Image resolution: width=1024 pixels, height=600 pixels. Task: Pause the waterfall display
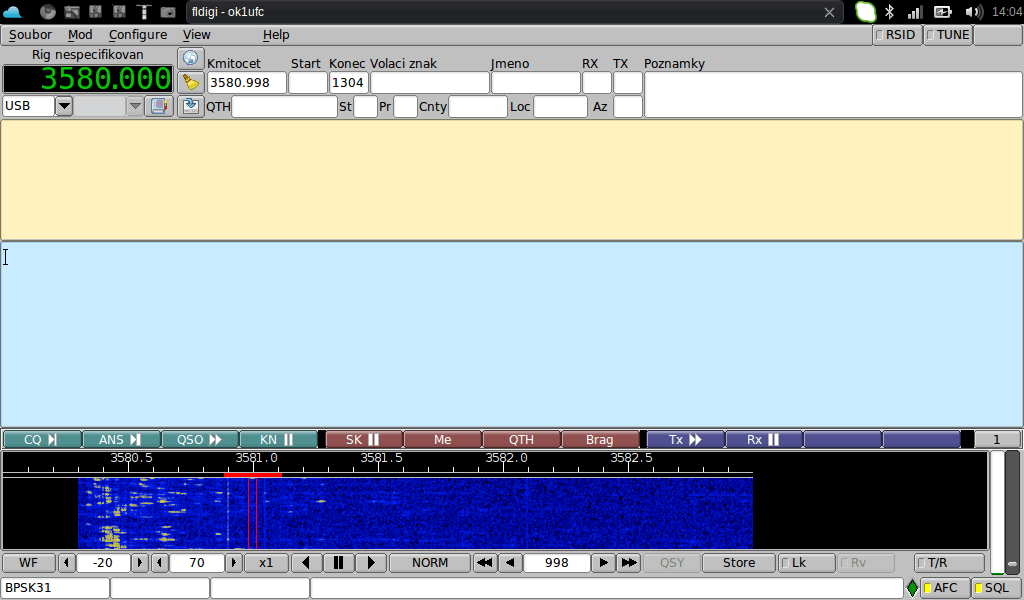[x=338, y=563]
